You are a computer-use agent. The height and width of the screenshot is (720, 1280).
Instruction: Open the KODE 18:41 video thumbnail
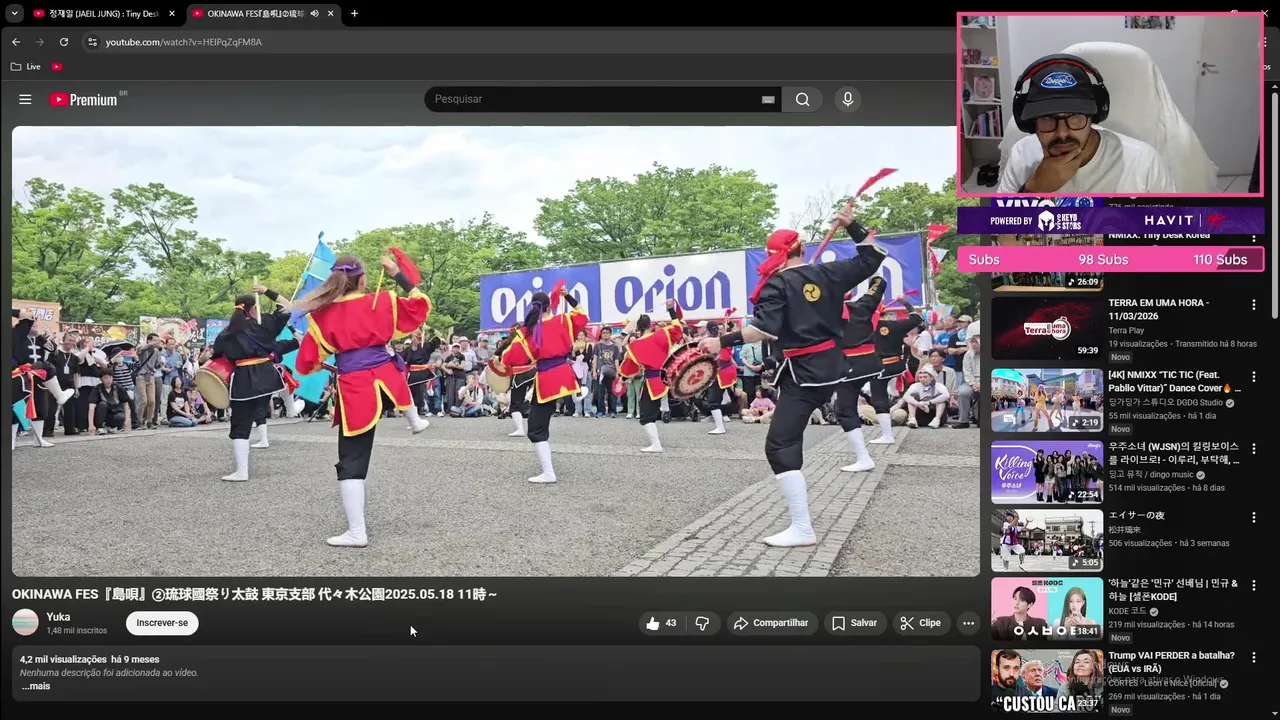1047,608
